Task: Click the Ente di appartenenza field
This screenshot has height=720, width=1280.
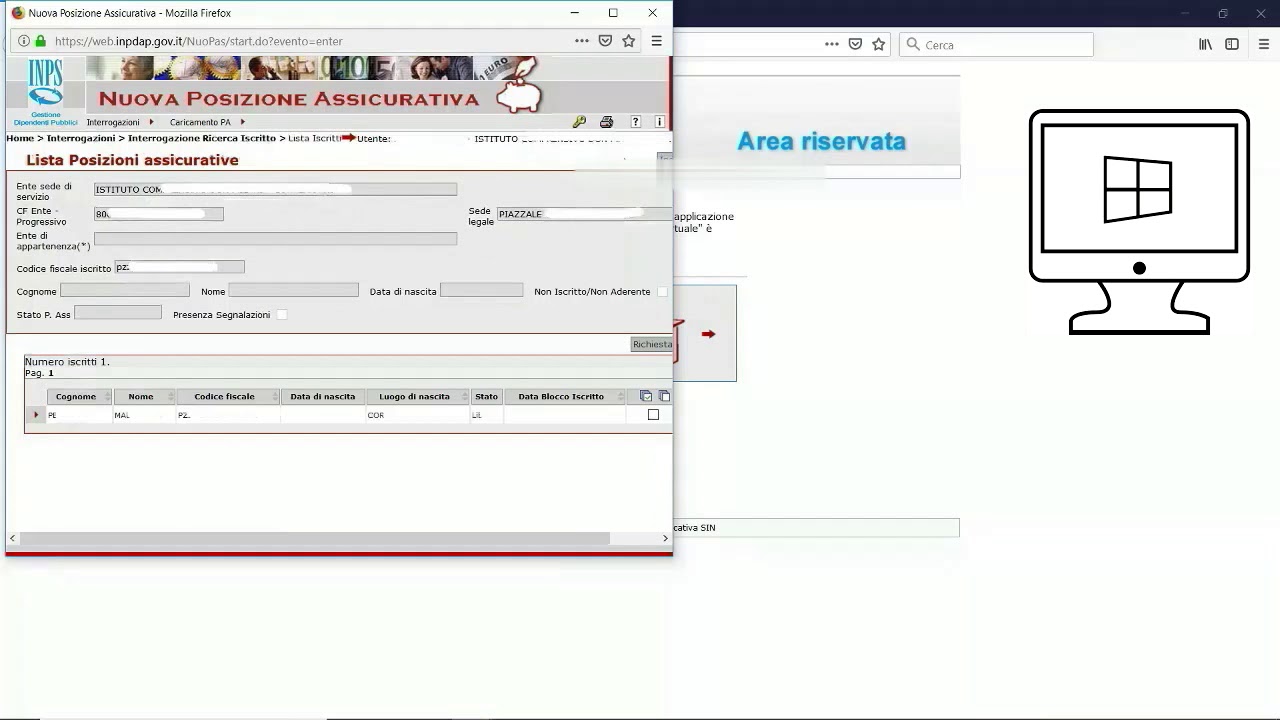Action: (275, 239)
